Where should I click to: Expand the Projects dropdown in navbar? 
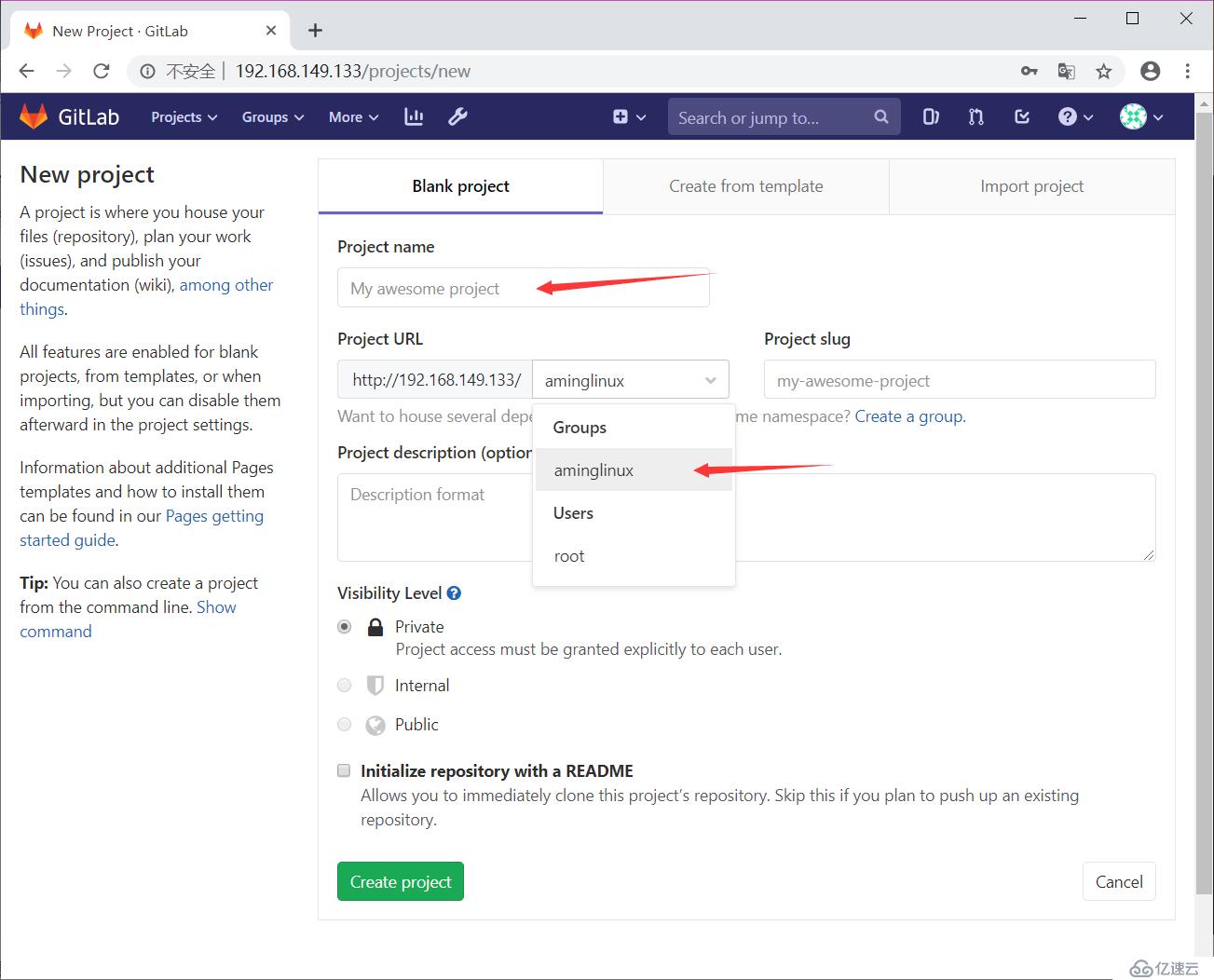[x=184, y=116]
